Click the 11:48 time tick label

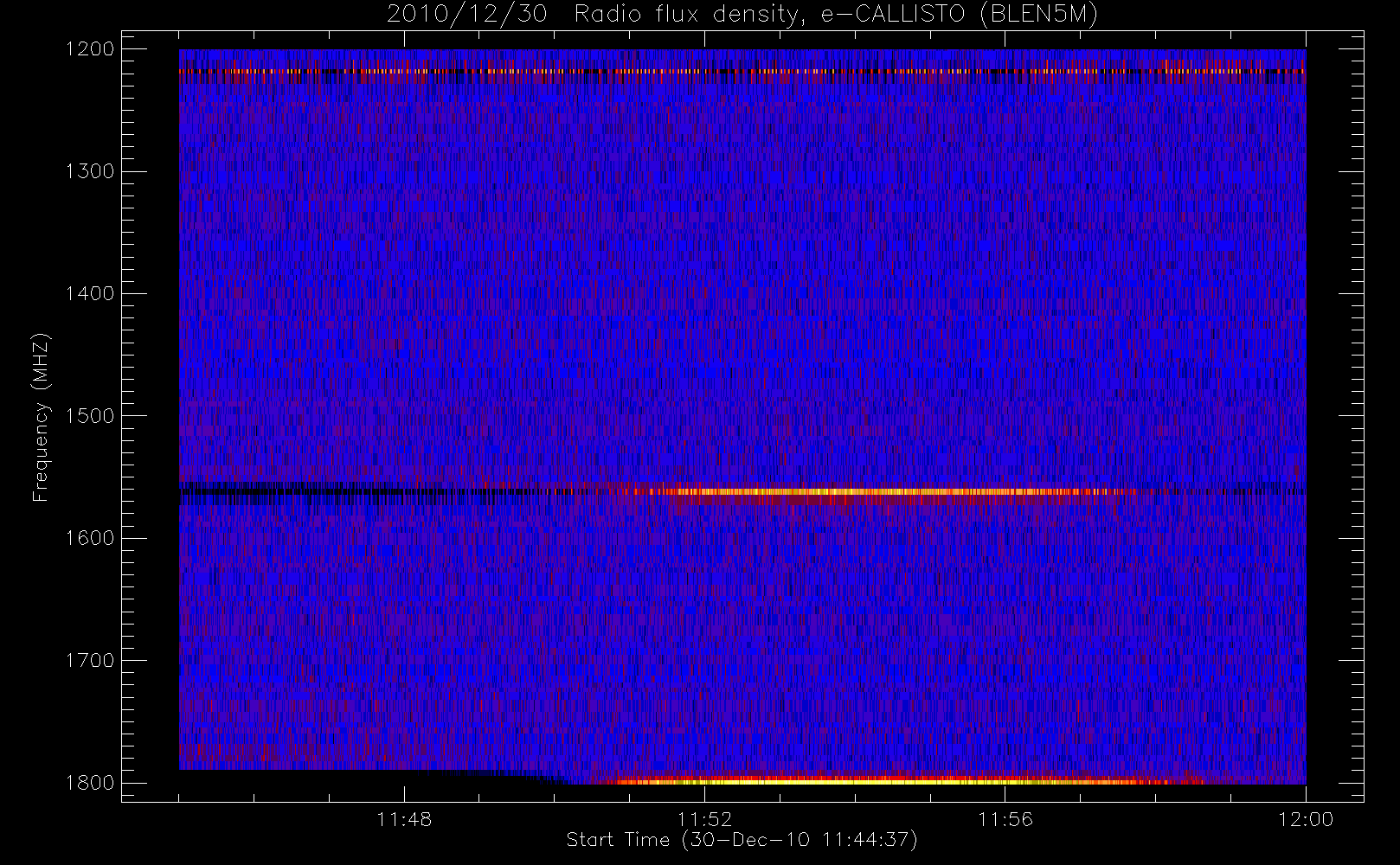pos(404,819)
